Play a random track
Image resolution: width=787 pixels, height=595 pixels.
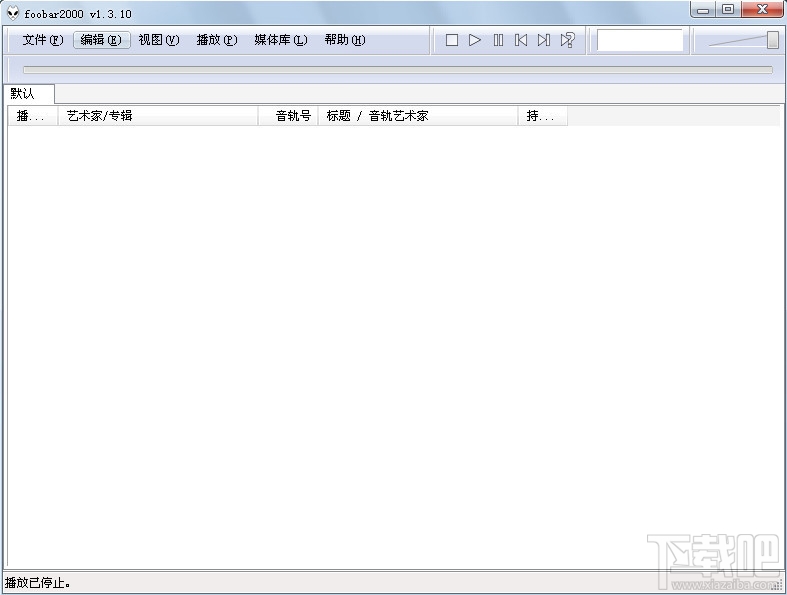tap(568, 40)
